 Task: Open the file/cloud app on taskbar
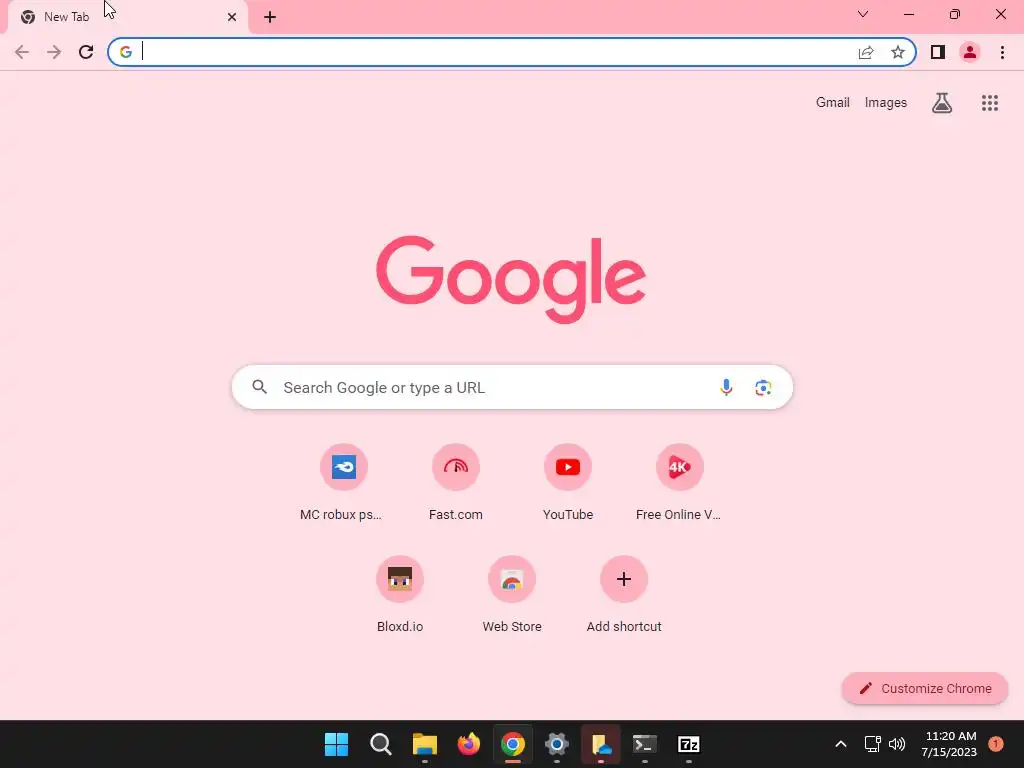click(601, 744)
